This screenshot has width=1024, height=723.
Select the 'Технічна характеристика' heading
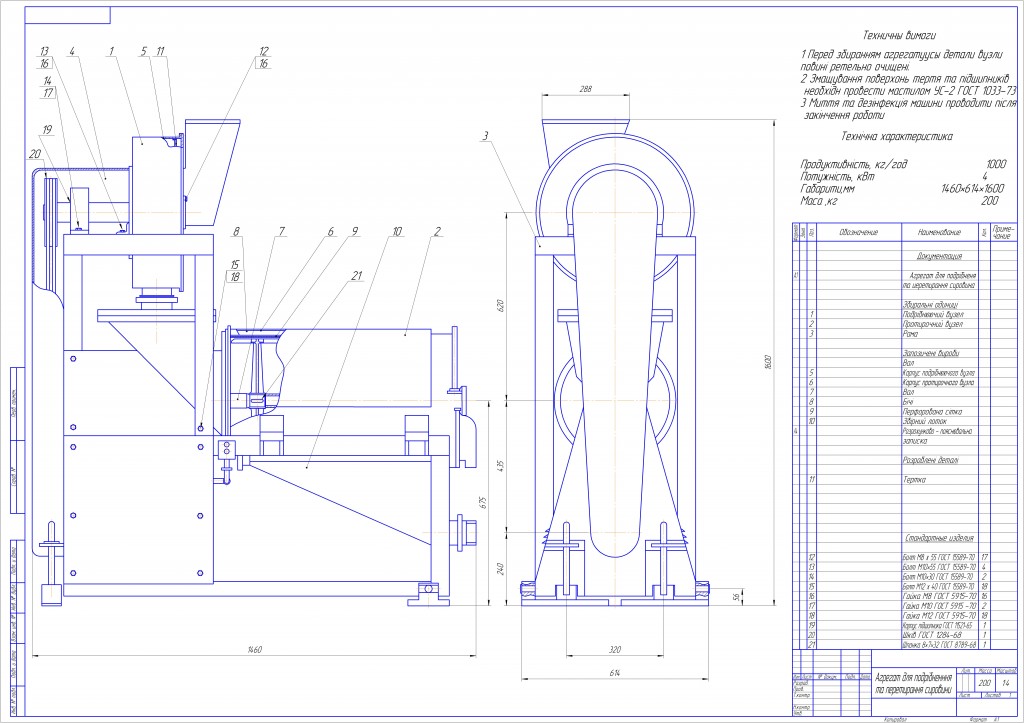point(897,135)
